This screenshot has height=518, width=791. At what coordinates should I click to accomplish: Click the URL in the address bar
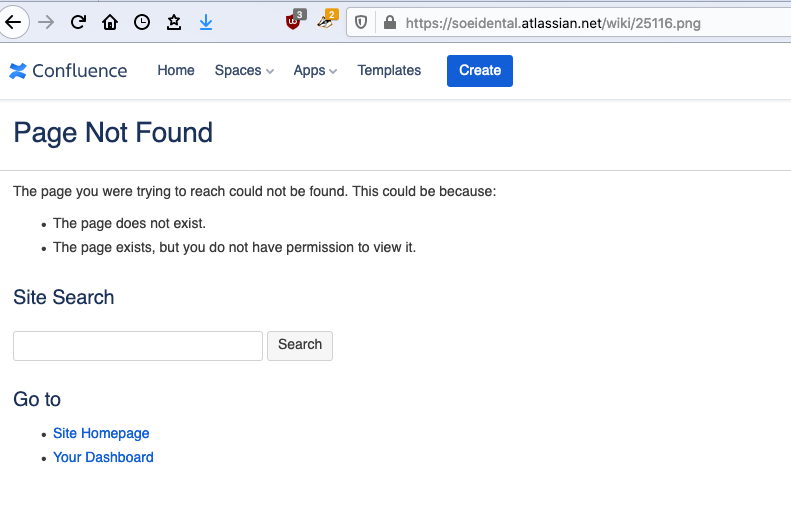click(553, 23)
